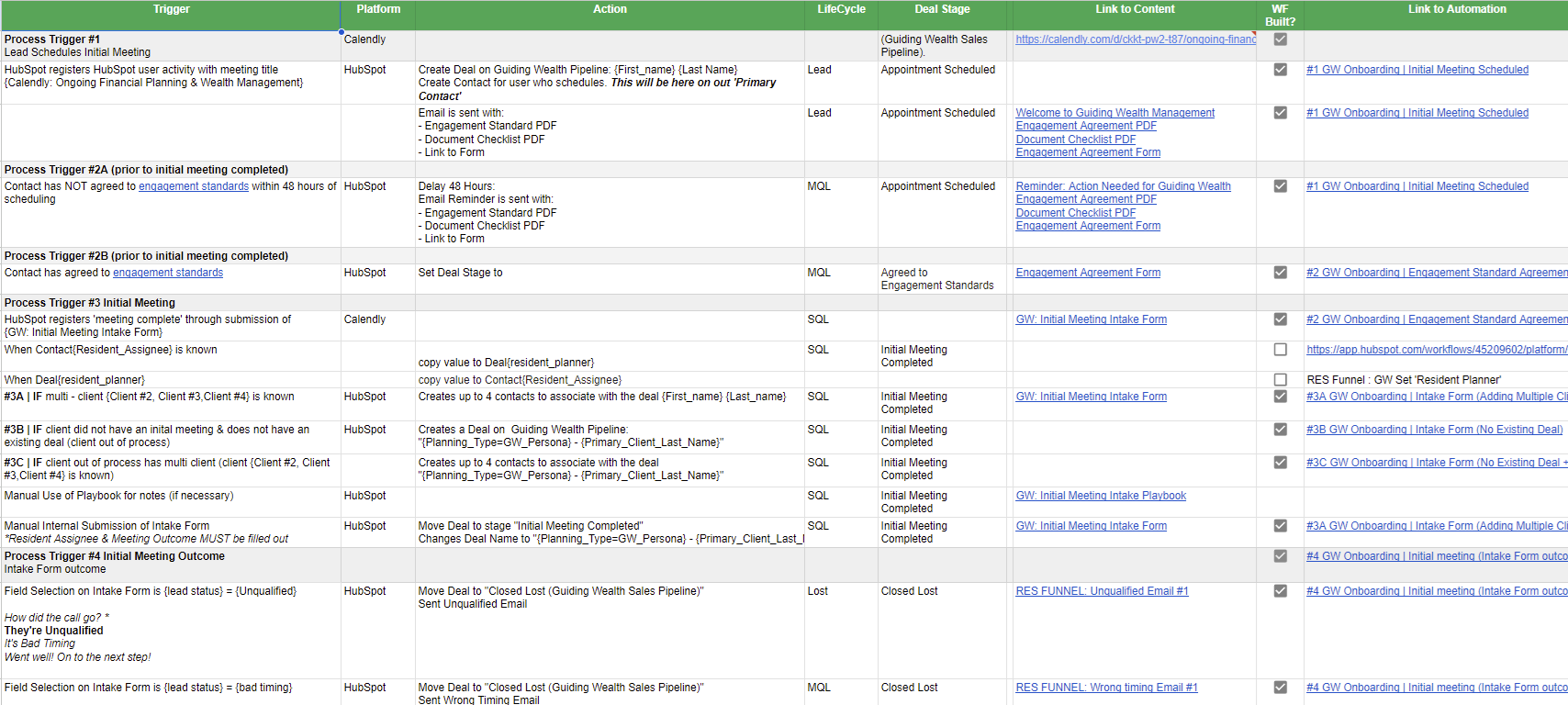The height and width of the screenshot is (705, 1568).
Task: Select 'Agreed to Engagement Standards' deal stage cell
Action: pyautogui.click(x=942, y=279)
